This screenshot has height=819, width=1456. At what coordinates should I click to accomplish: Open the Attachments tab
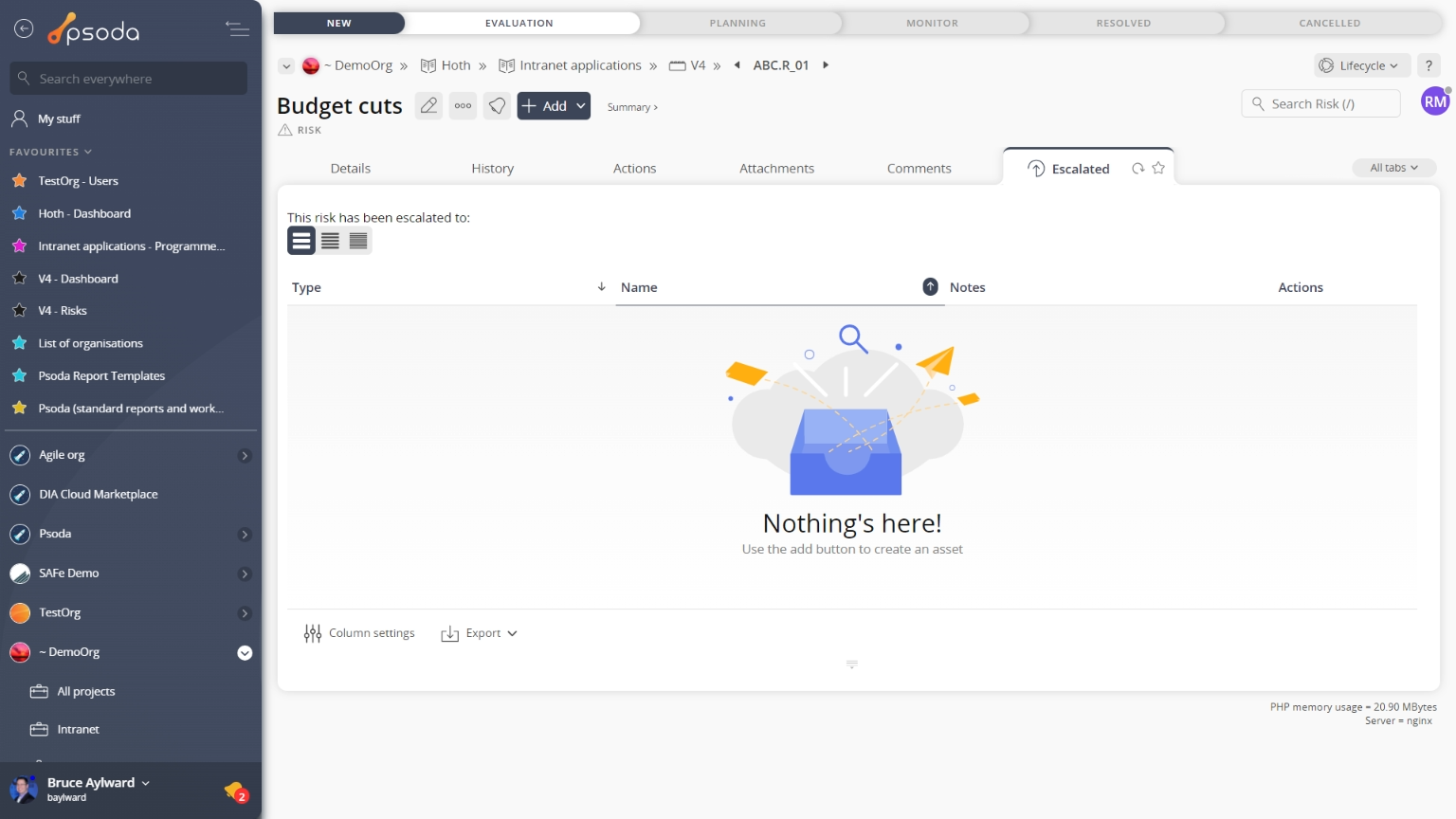pyautogui.click(x=776, y=169)
